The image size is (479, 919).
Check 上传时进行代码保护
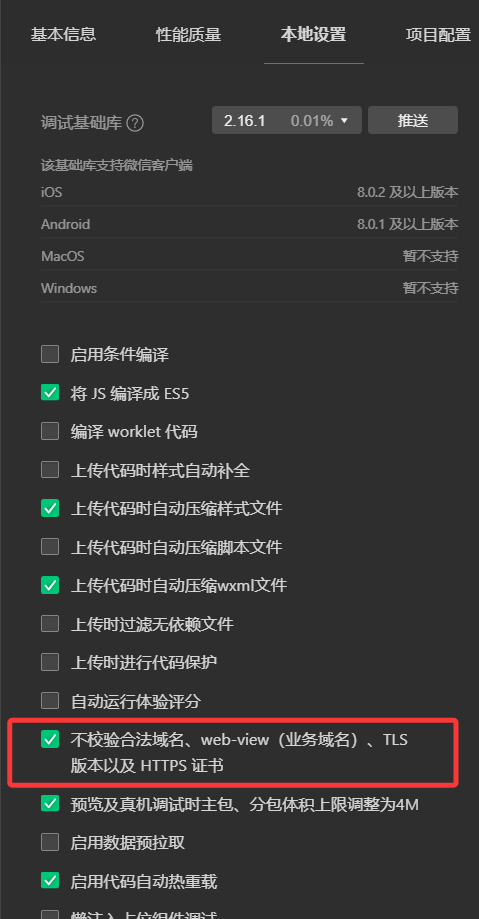tap(50, 662)
